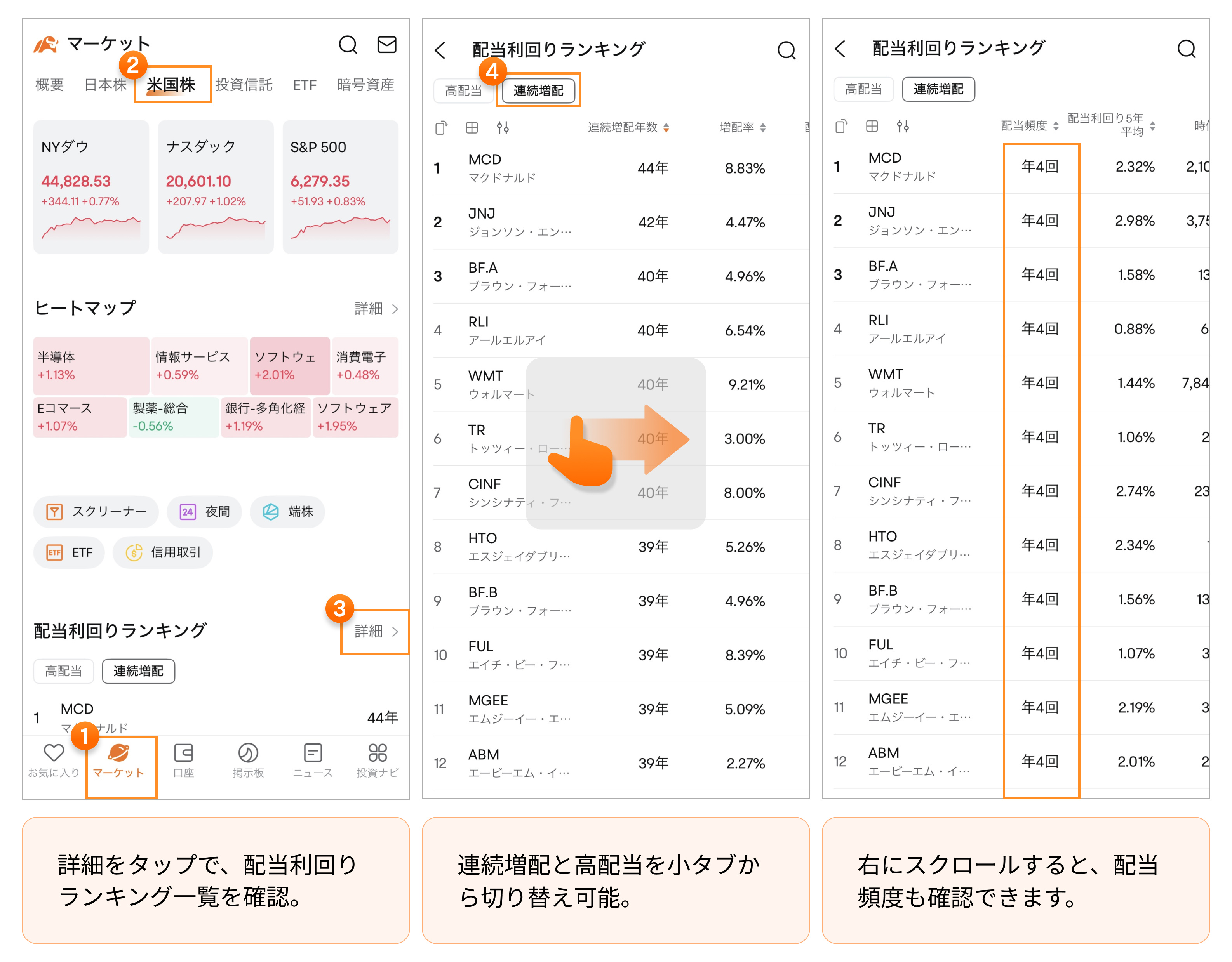The width and height of the screenshot is (1232, 962).
Task: Tap 銀行-多角化経 heatmap tile
Action: coord(266,417)
